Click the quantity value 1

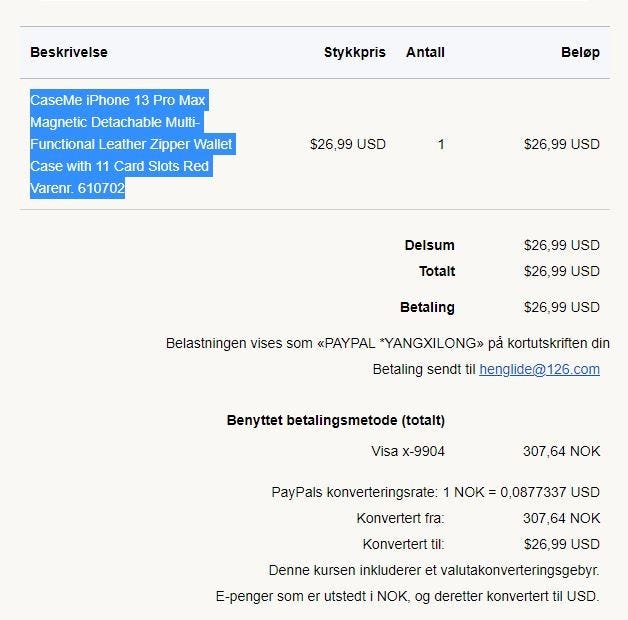(x=441, y=144)
